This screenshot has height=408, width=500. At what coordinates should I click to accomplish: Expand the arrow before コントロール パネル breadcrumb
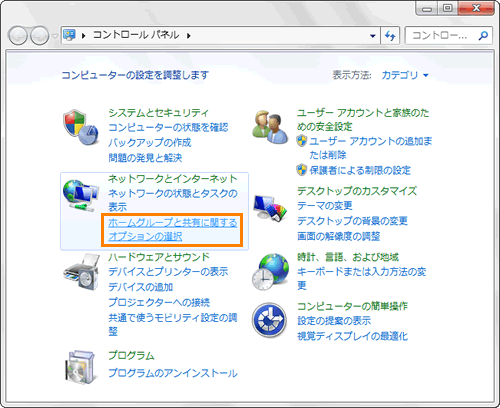click(84, 36)
